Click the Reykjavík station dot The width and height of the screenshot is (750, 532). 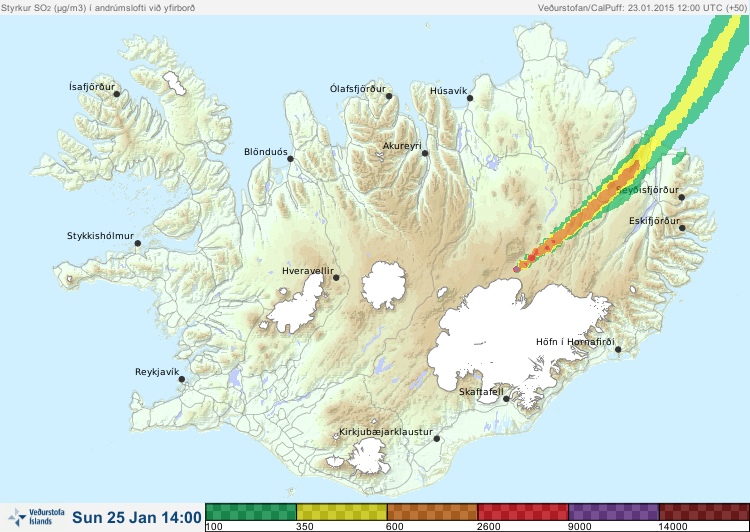click(182, 379)
